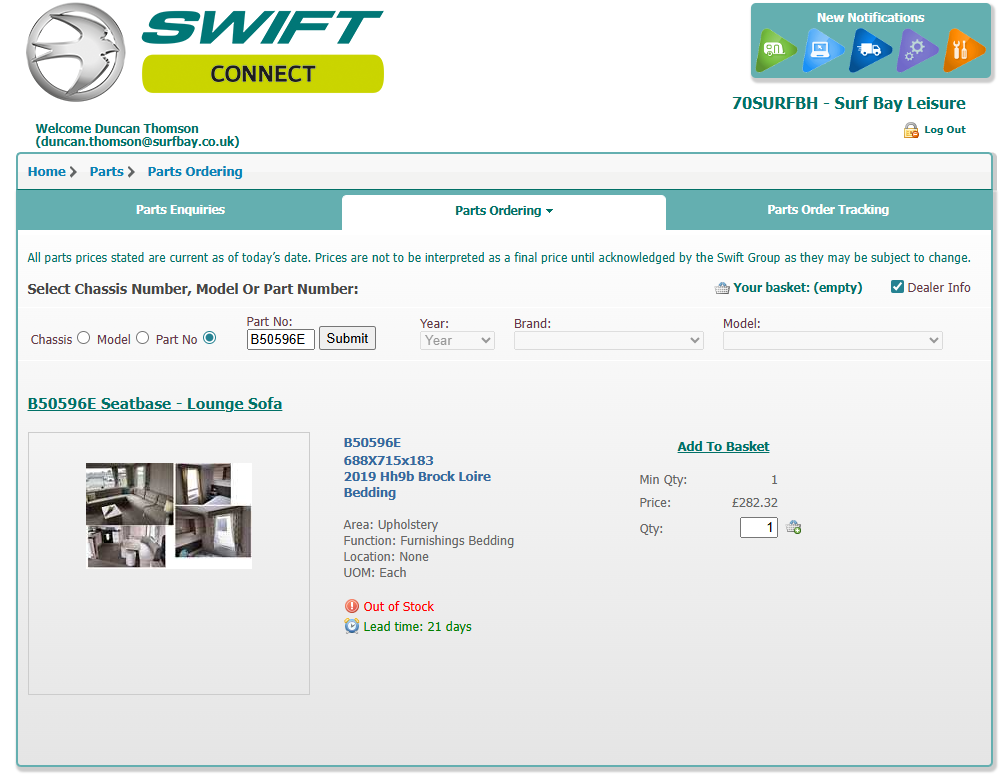Click the Log Out link

945,130
